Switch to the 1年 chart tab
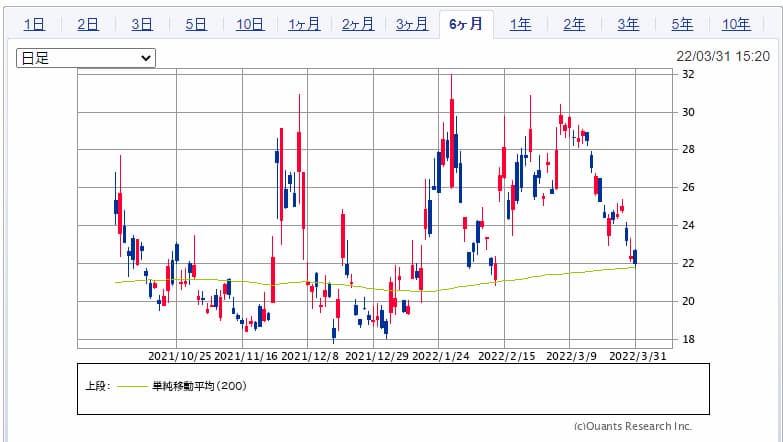This screenshot has height=442, width=783. point(520,24)
